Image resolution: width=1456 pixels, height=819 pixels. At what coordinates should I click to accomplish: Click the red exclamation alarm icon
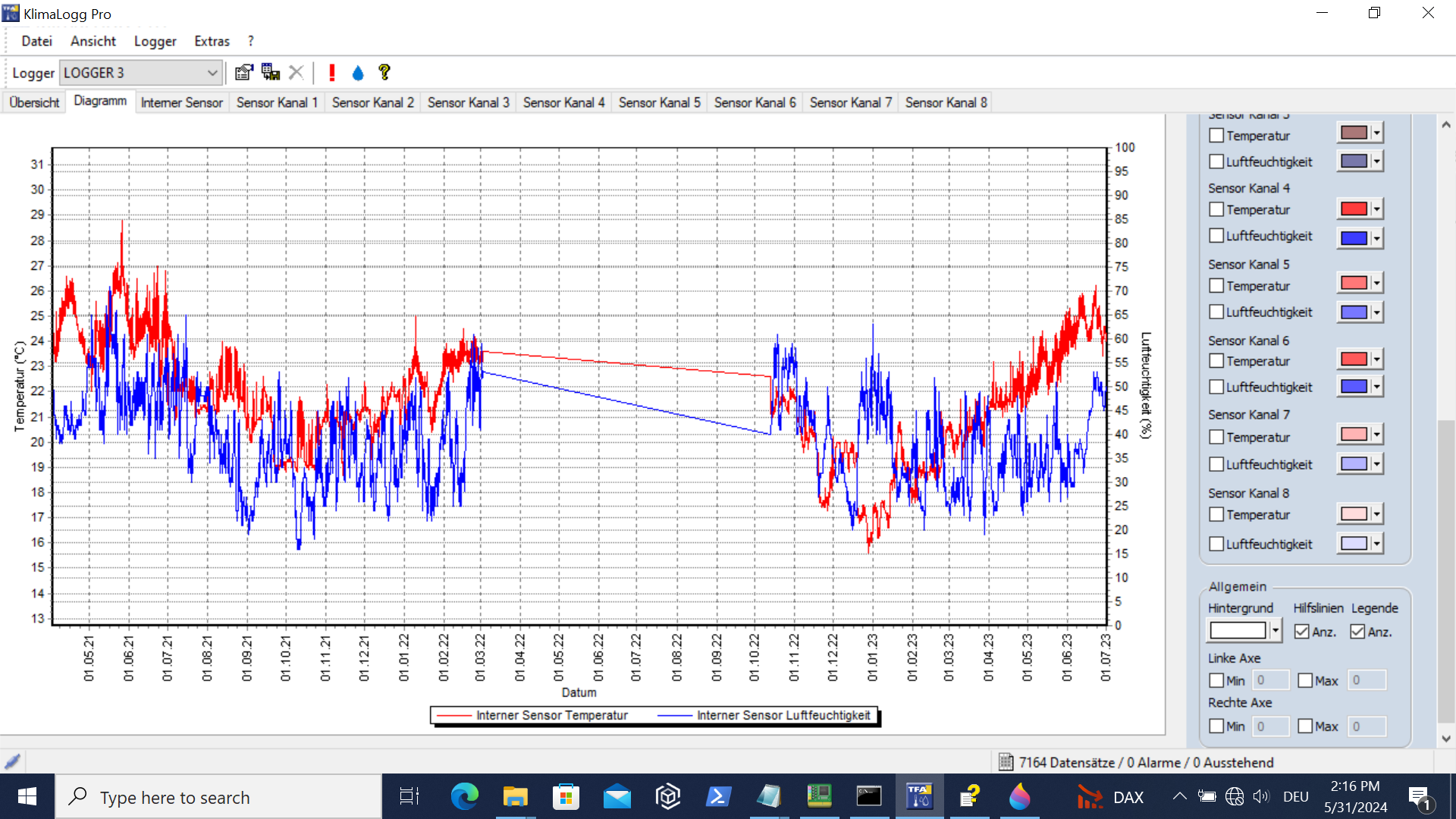(331, 73)
